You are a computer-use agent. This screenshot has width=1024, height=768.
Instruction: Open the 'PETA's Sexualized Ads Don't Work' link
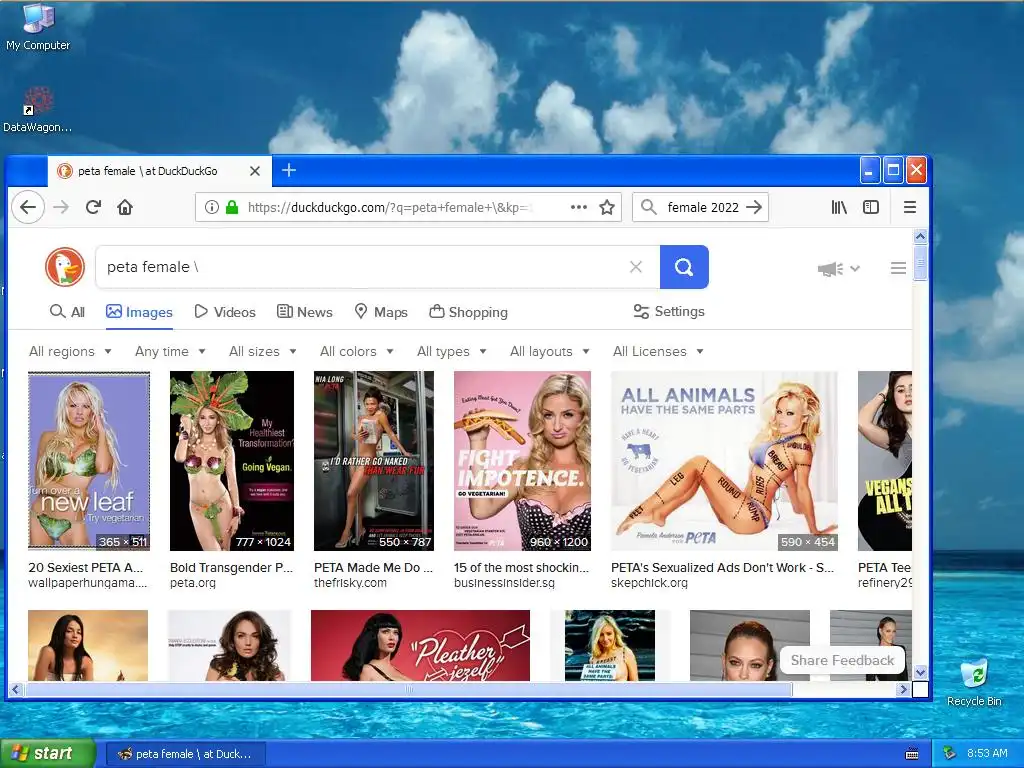(x=722, y=568)
